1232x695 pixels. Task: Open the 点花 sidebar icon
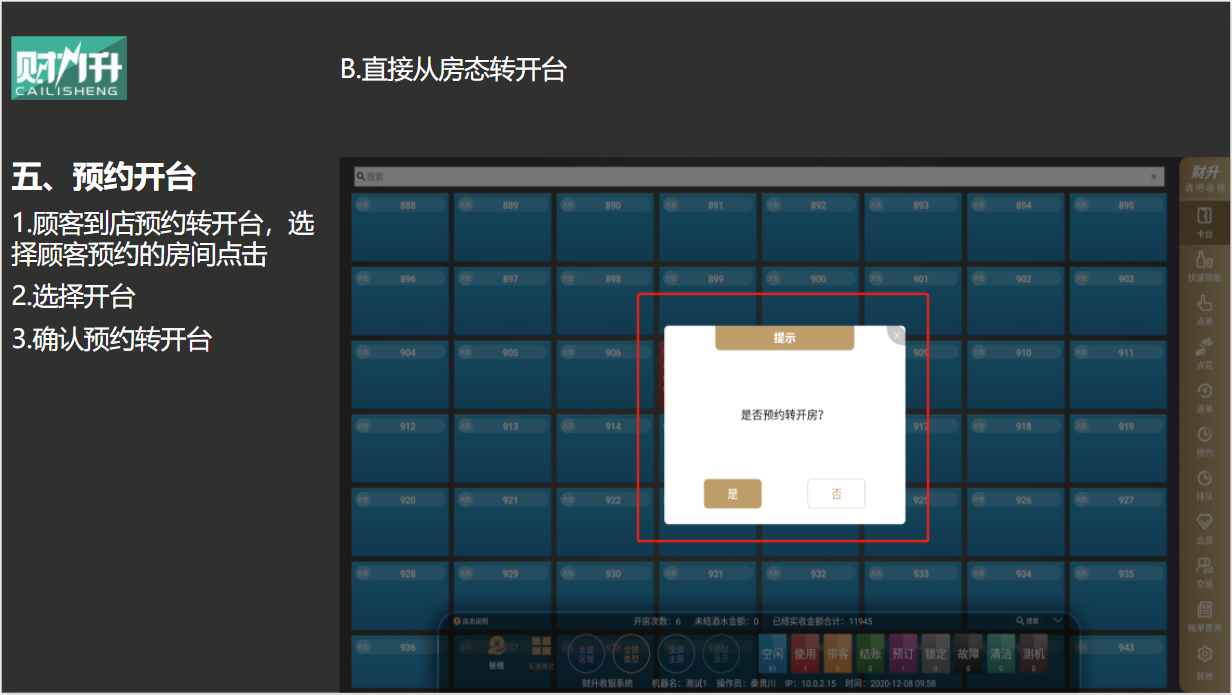tap(1205, 354)
